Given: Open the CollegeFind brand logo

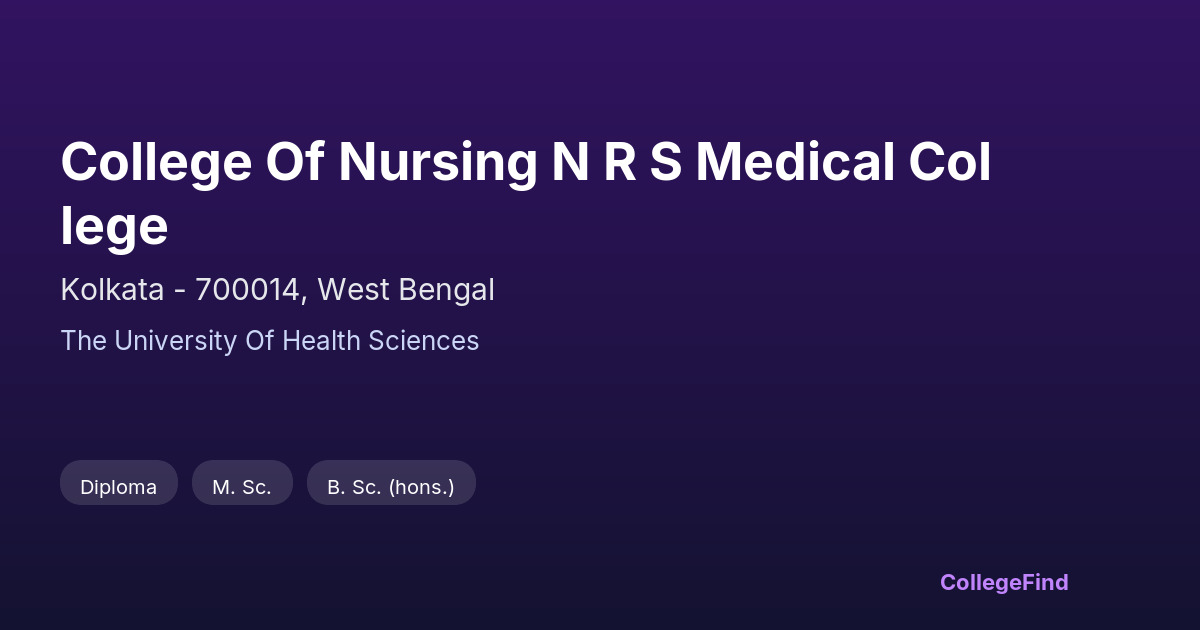Looking at the screenshot, I should coord(1004,582).
